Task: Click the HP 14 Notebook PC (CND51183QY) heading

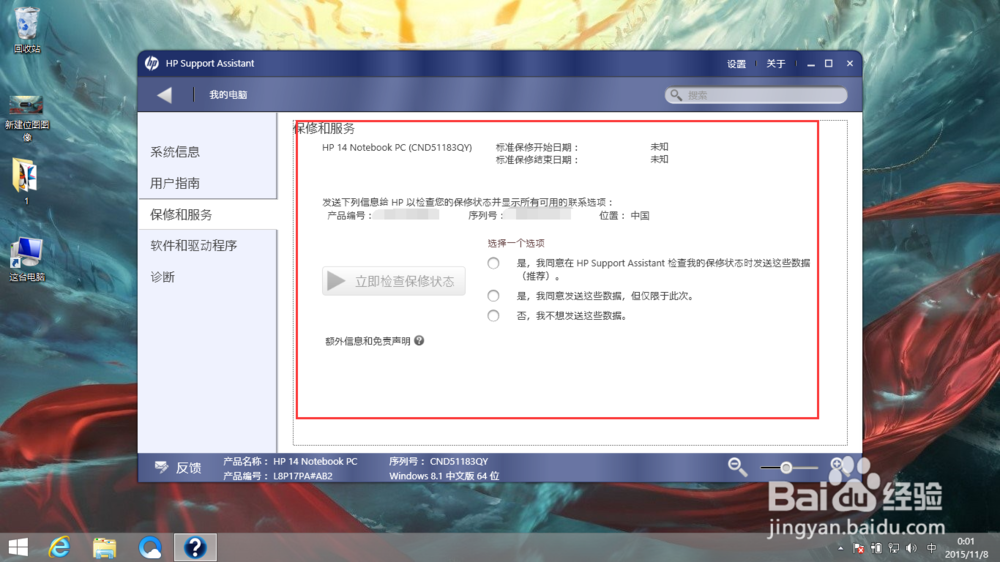Action: point(397,147)
